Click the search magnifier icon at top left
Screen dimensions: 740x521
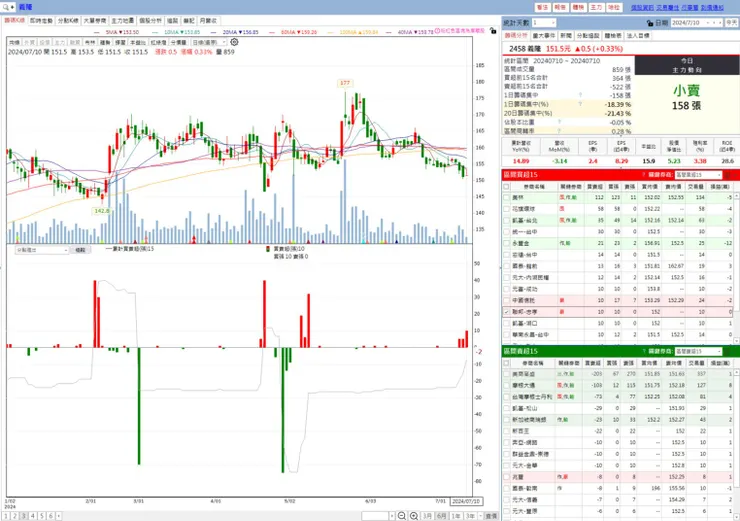pyautogui.click(x=6, y=7)
